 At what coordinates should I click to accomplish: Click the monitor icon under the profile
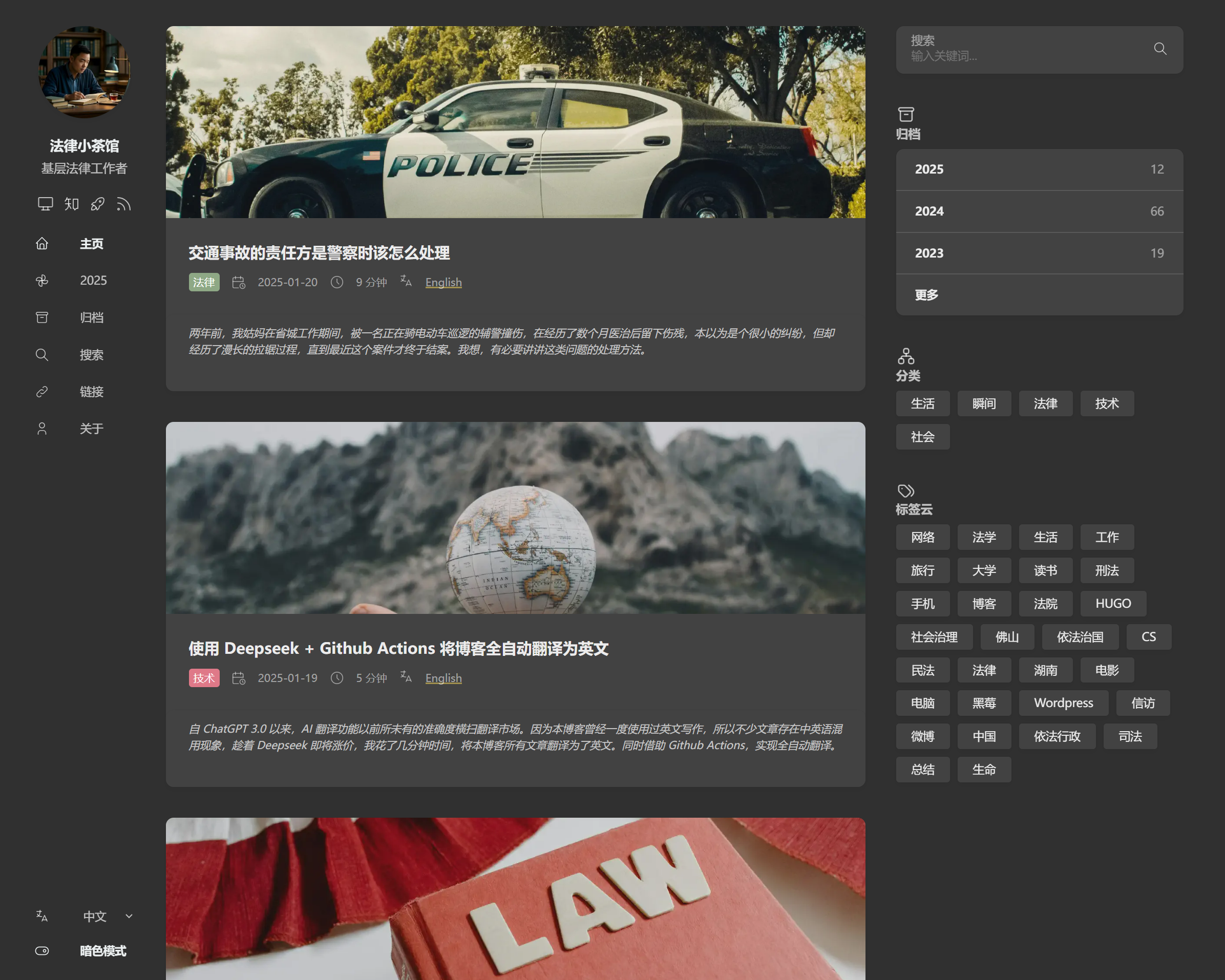(x=46, y=204)
